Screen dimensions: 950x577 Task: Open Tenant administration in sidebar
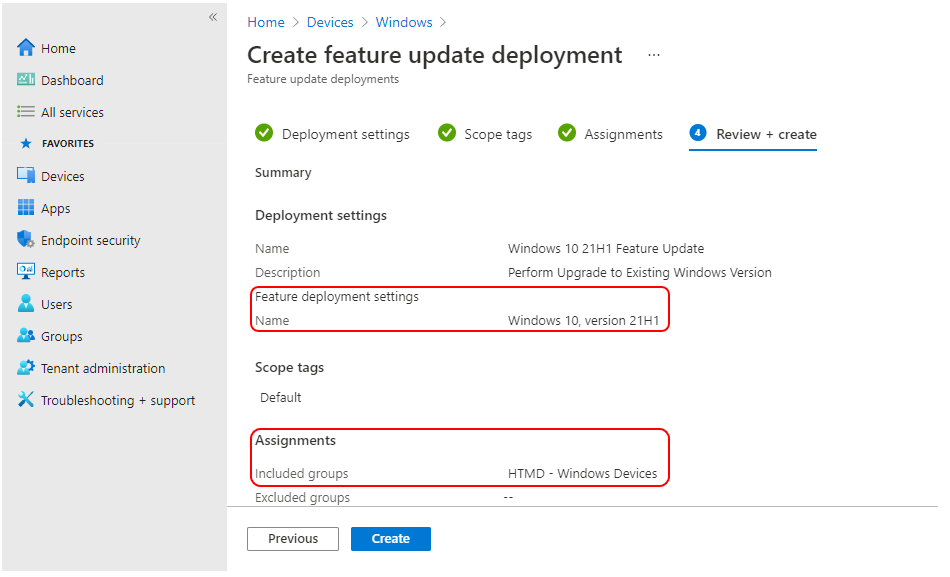pos(103,369)
